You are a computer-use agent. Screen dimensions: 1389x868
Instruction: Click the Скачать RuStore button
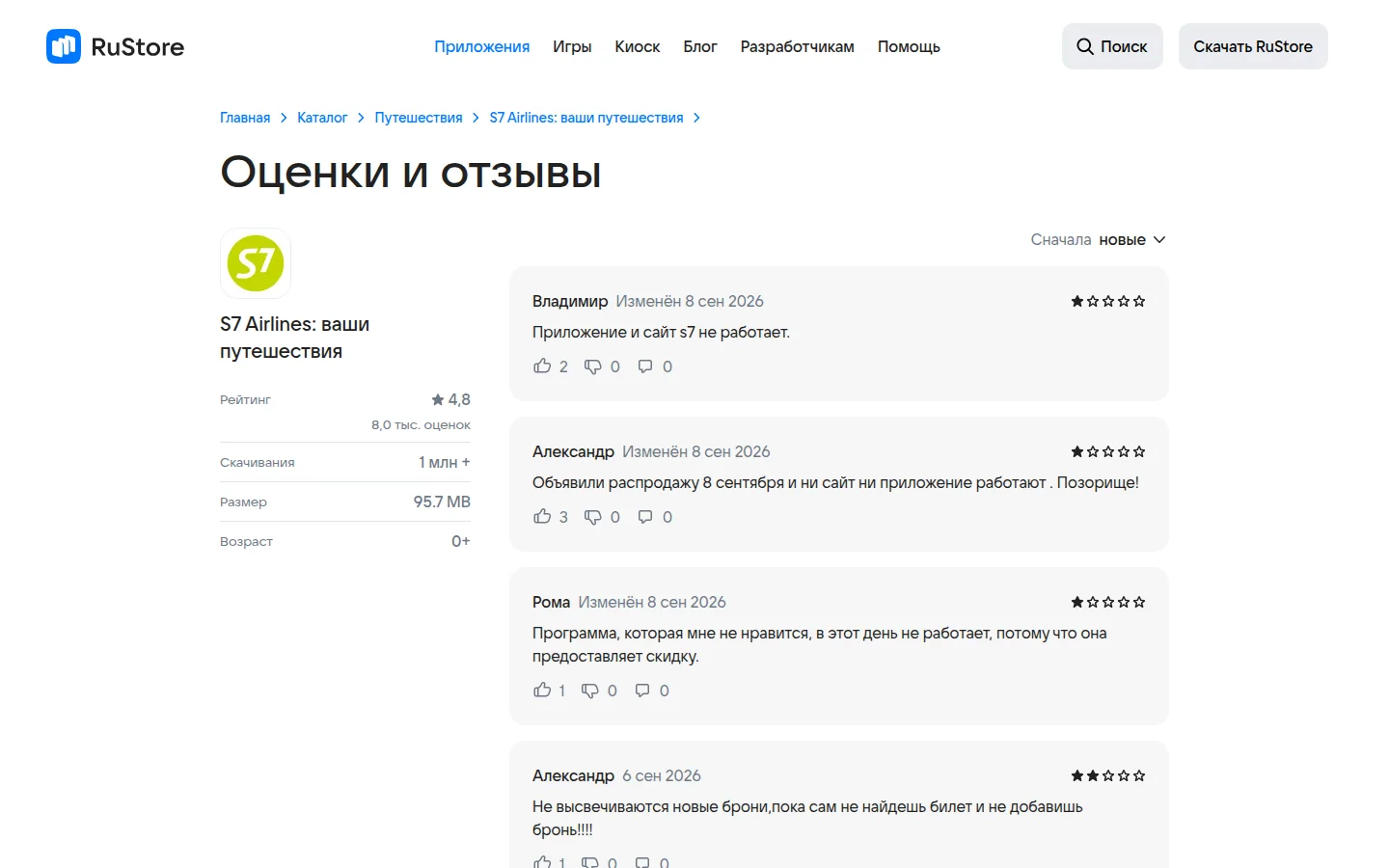pos(1253,46)
